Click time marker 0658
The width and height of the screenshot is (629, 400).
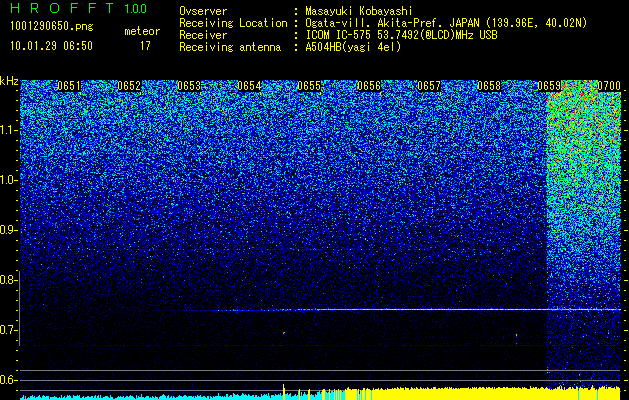point(489,86)
